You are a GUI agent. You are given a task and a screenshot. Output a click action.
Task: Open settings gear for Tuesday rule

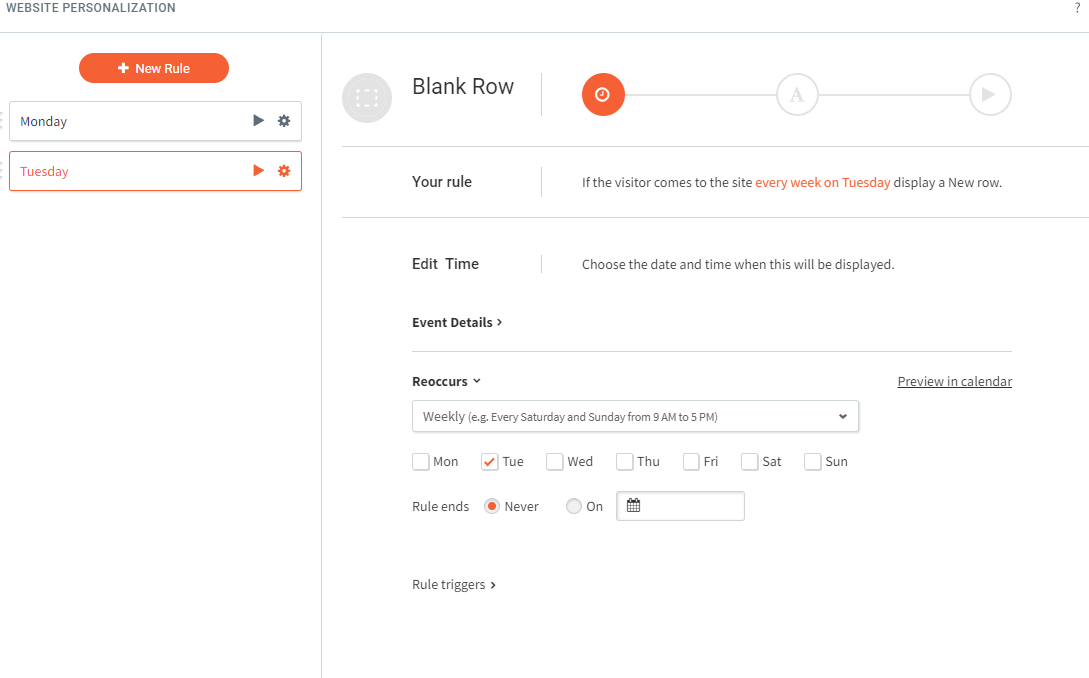(284, 171)
